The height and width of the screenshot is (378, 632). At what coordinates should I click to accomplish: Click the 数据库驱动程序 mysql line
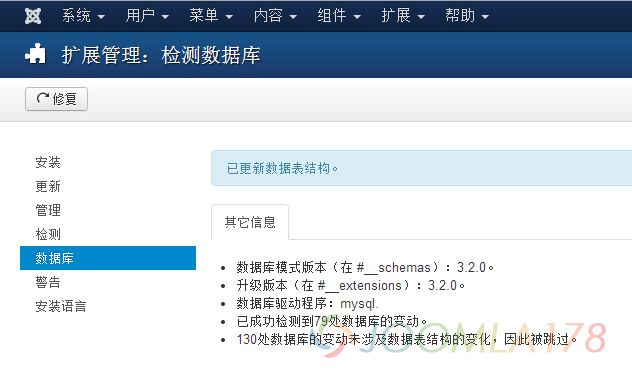[x=307, y=303]
